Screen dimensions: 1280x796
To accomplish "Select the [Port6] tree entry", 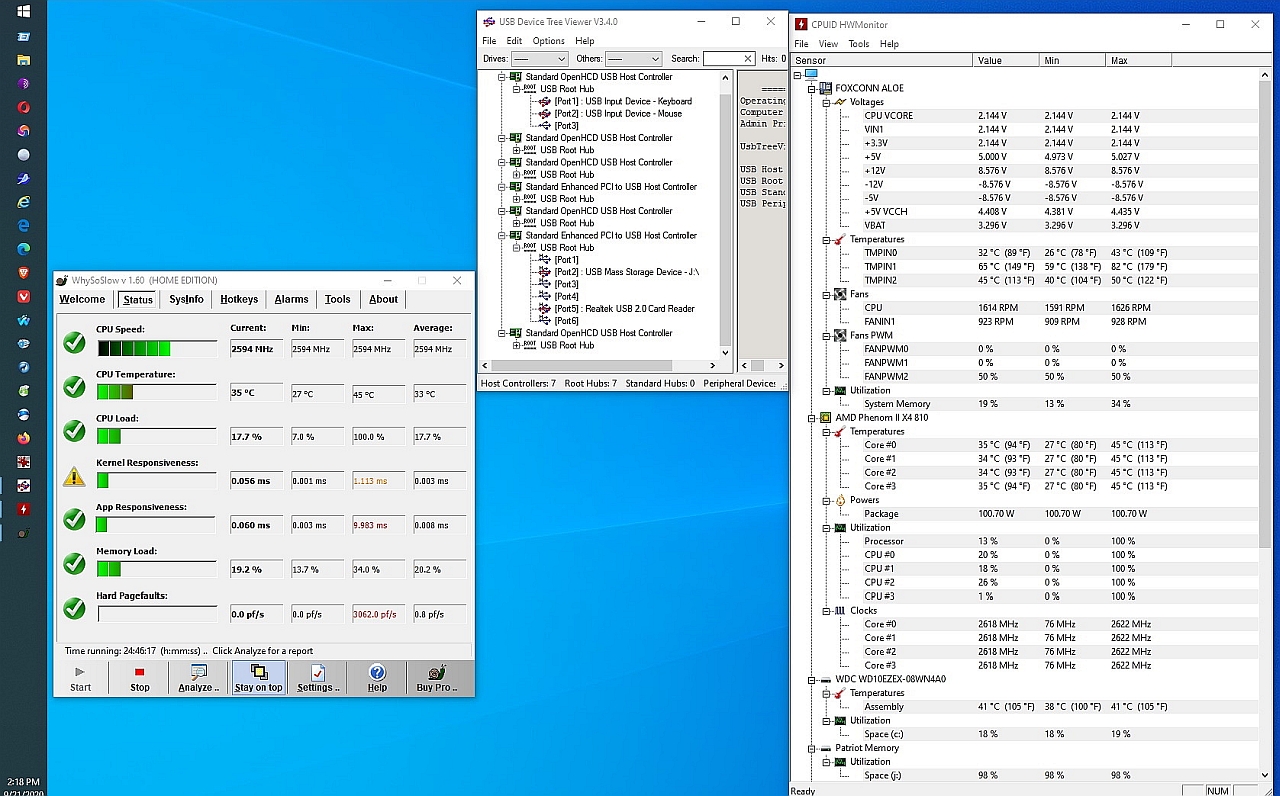I will pyautogui.click(x=566, y=321).
